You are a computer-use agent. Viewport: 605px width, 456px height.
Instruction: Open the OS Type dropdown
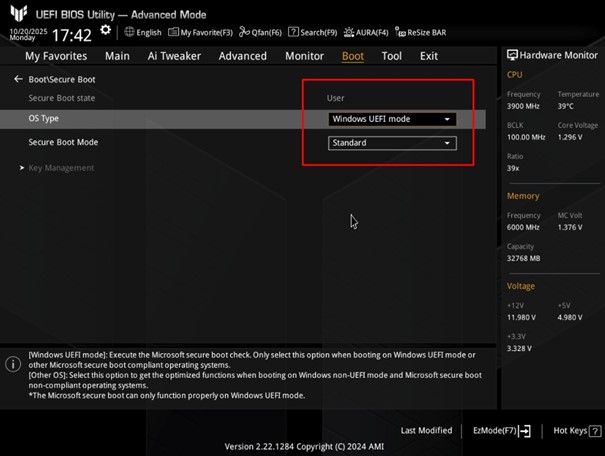pyautogui.click(x=392, y=119)
